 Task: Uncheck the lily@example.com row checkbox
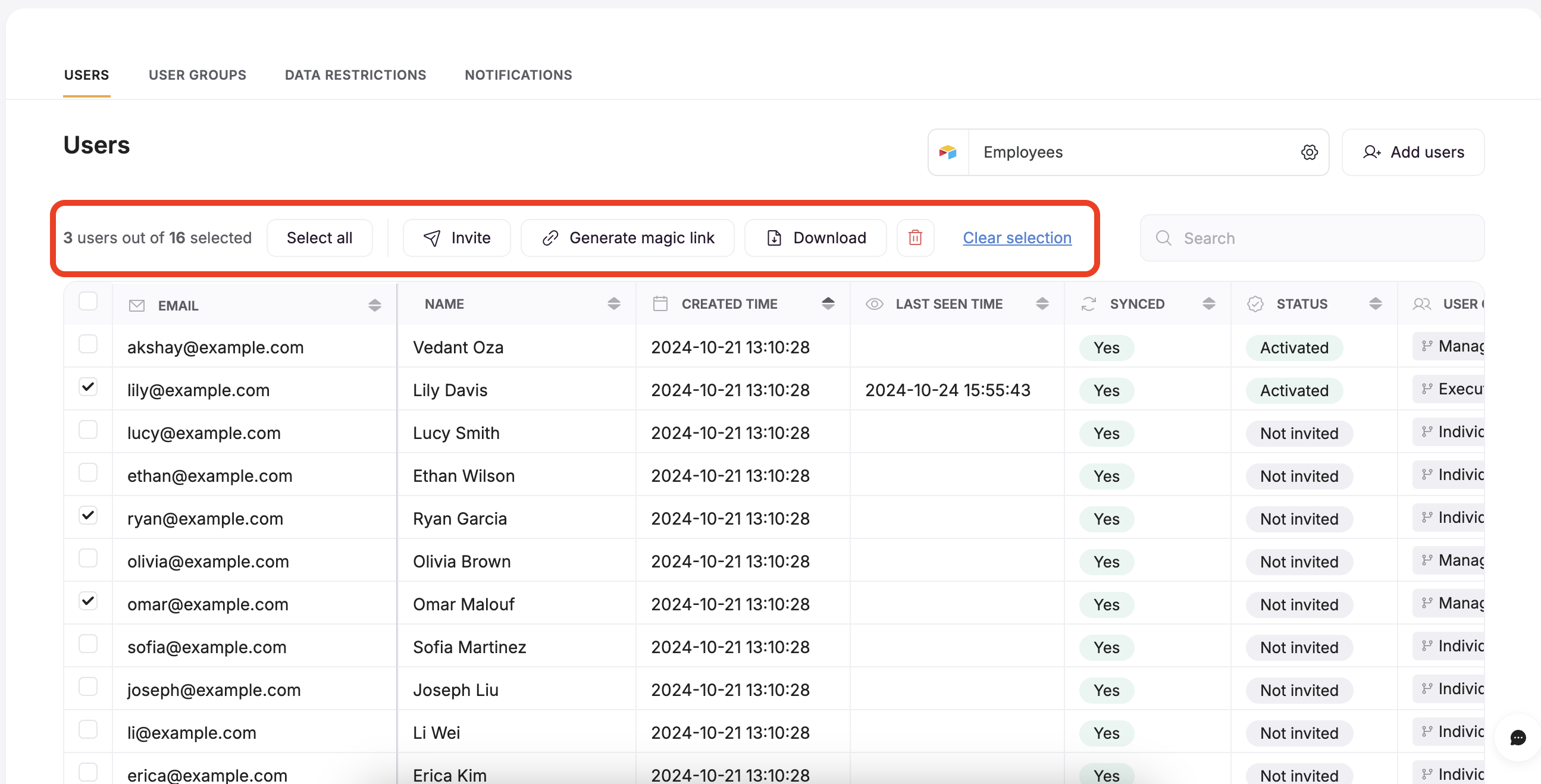tap(88, 387)
